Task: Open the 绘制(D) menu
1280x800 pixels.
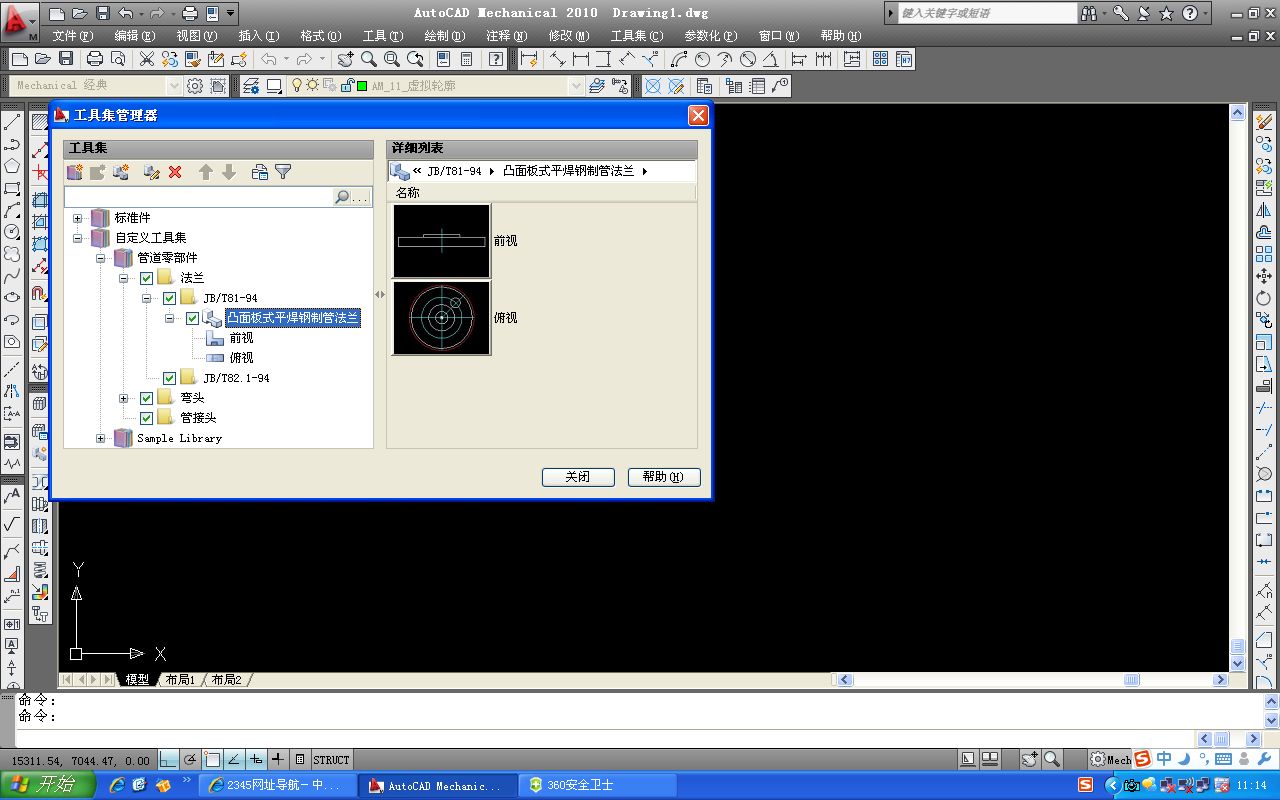Action: (444, 36)
